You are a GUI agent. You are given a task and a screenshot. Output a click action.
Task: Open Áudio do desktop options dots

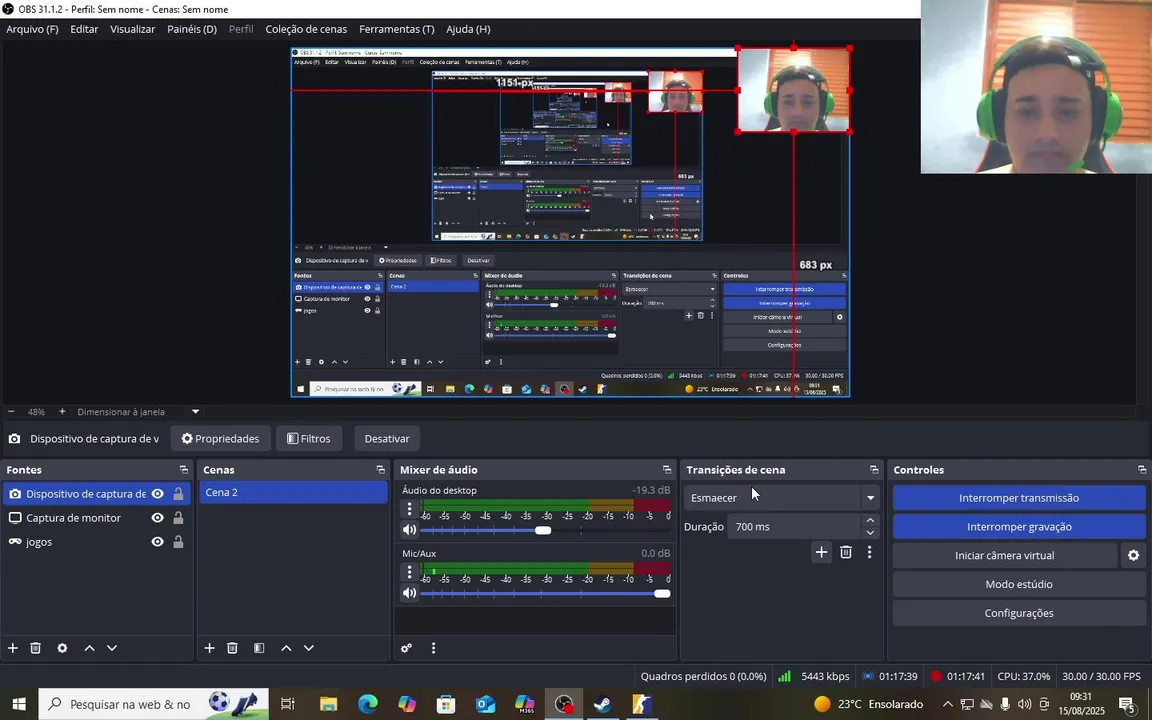coord(410,508)
